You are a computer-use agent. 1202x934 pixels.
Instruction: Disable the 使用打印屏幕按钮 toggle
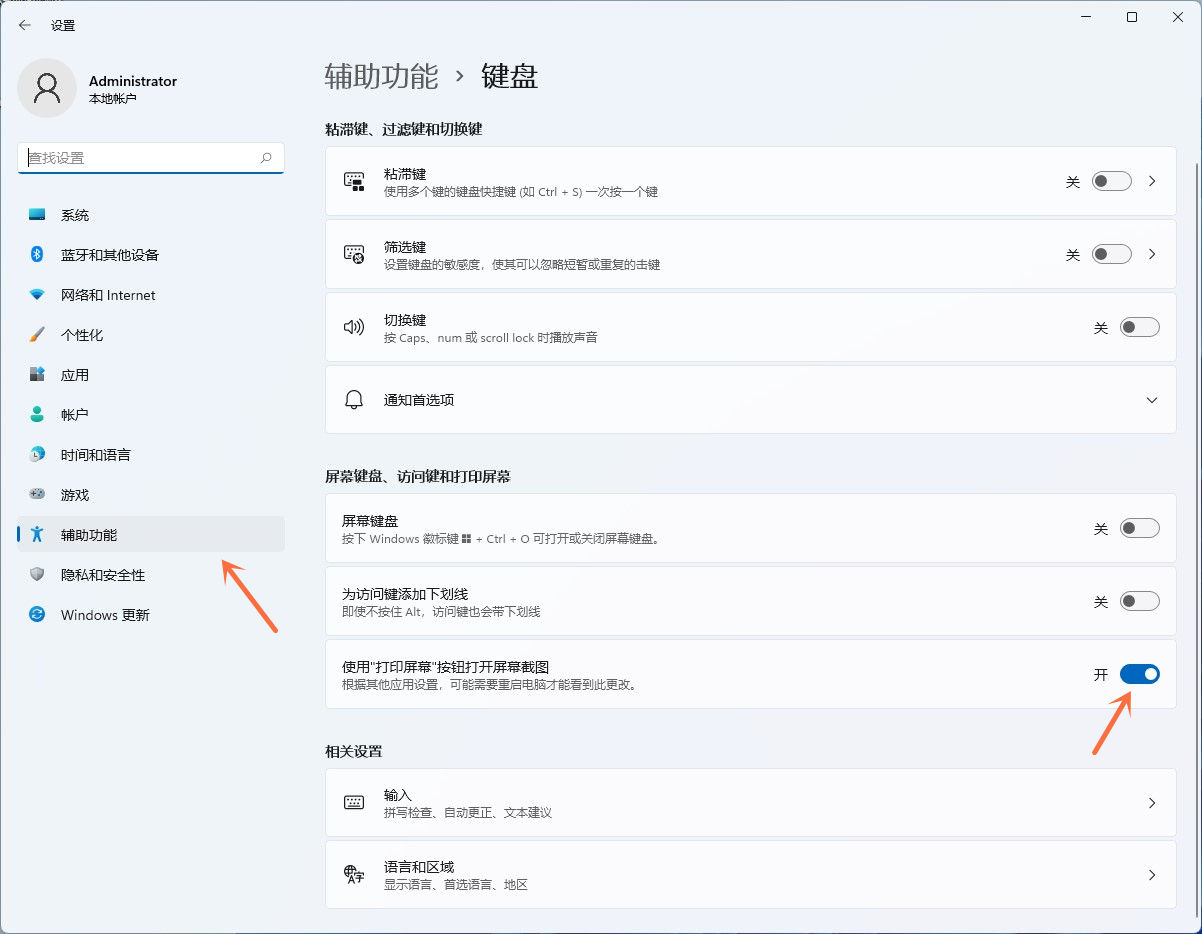pyautogui.click(x=1139, y=673)
